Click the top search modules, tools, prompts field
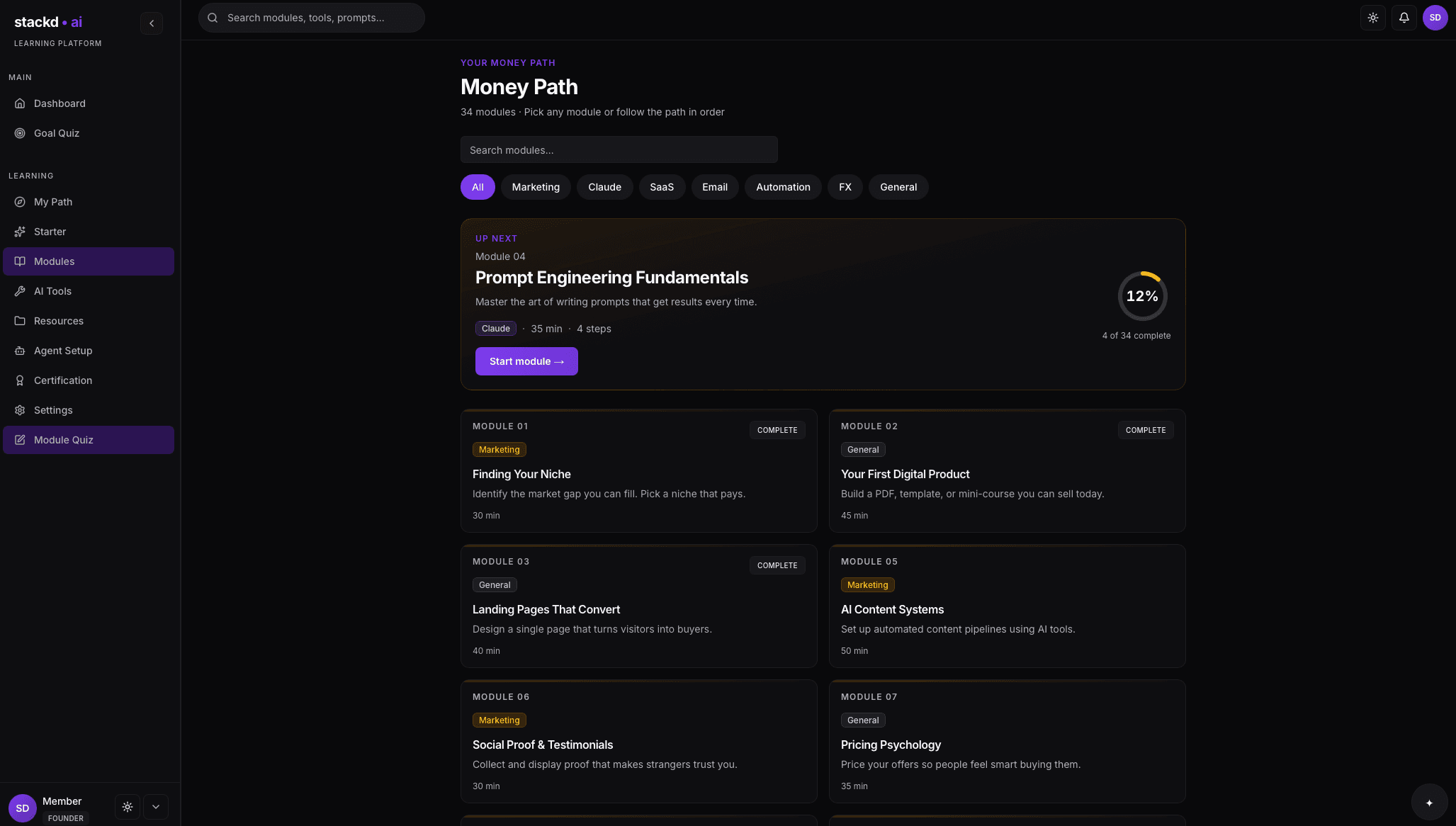This screenshot has height=826, width=1456. (312, 18)
